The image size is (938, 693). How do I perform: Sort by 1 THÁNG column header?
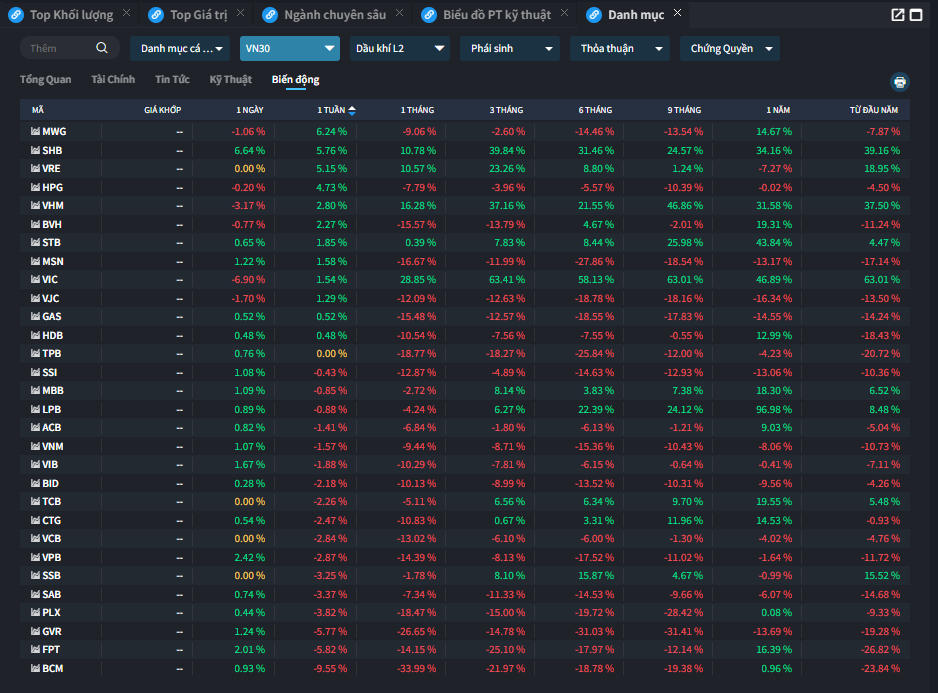coord(417,110)
